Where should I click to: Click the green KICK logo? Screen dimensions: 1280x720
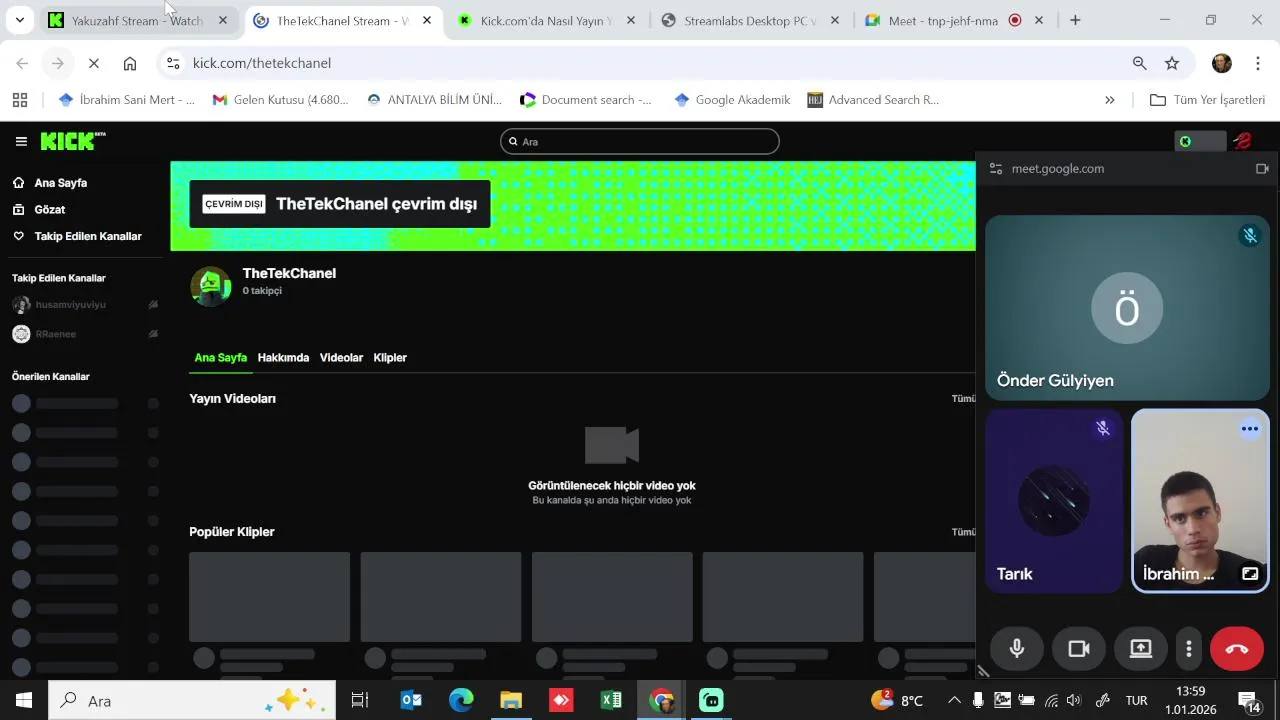pos(73,141)
